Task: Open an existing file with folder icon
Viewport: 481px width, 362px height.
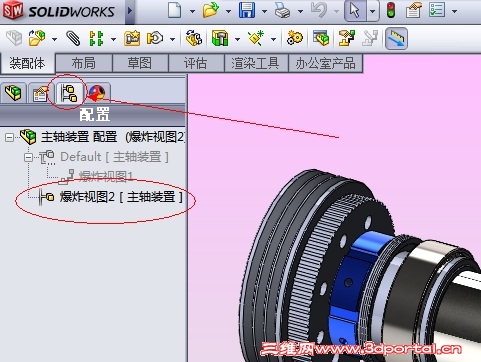Action: (211, 10)
